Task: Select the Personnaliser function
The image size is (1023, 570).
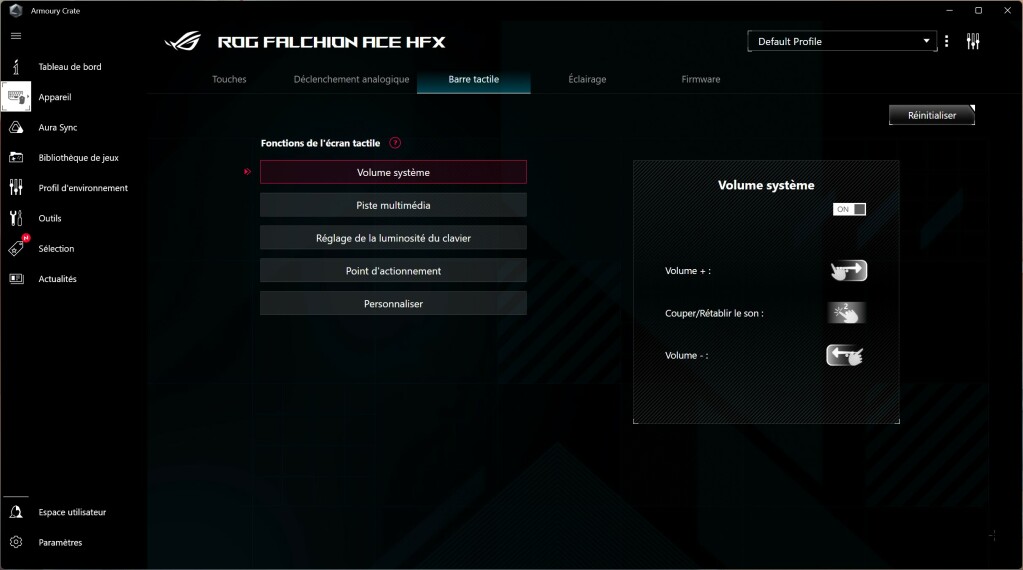Action: point(393,303)
